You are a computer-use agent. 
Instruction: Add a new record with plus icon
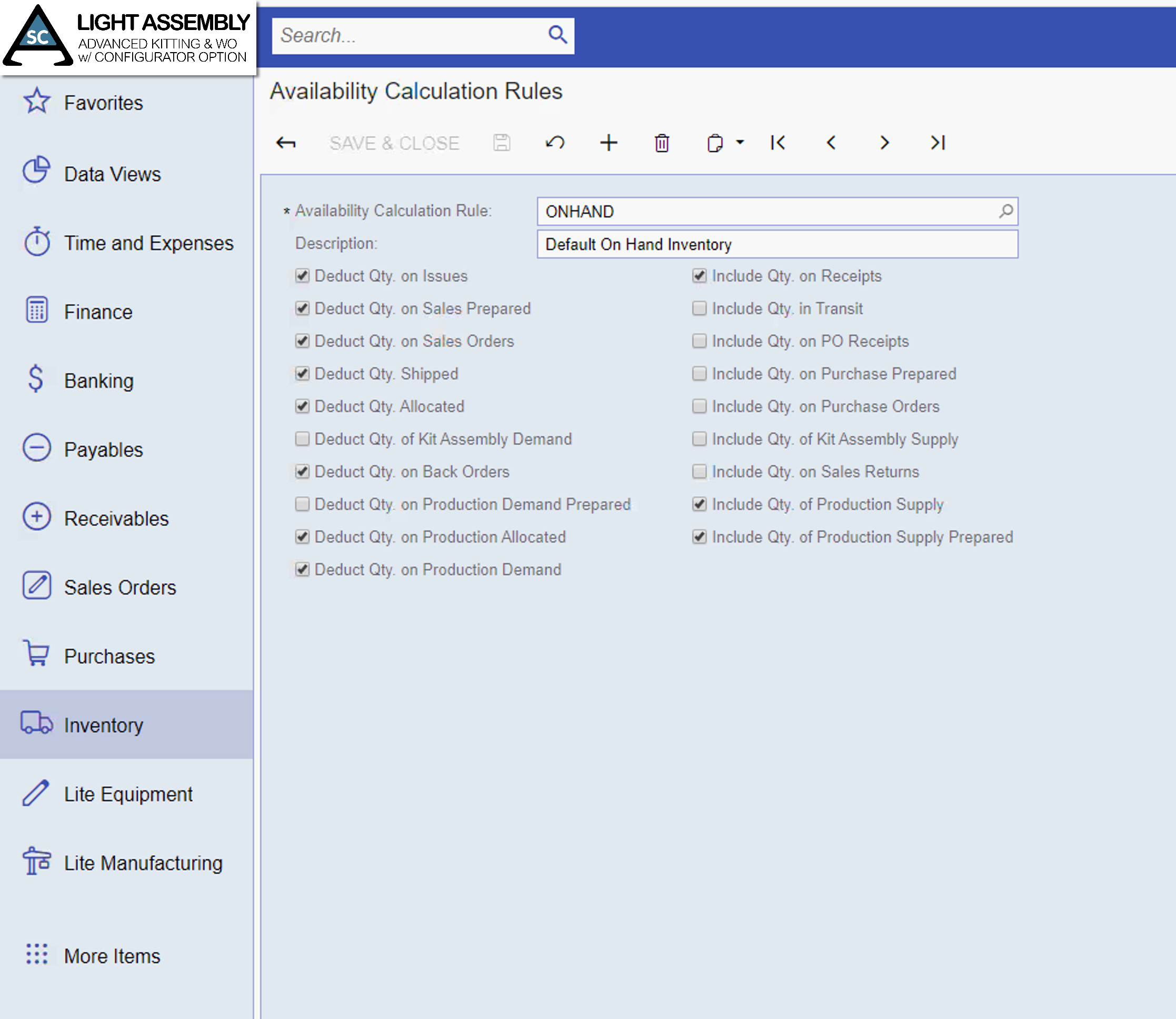click(609, 143)
